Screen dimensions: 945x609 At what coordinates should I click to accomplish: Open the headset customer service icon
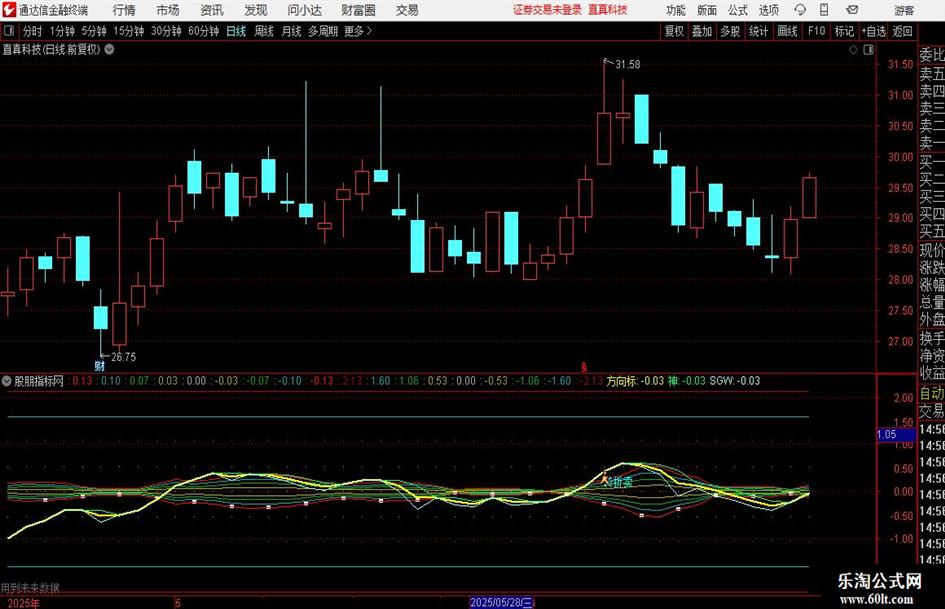[800, 10]
